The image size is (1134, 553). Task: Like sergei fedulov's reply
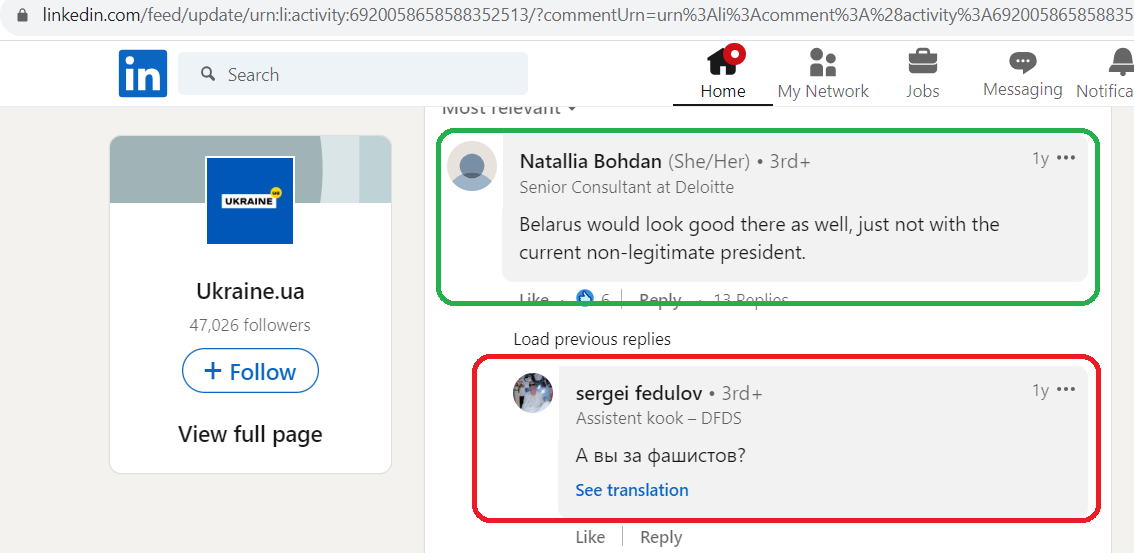(590, 537)
